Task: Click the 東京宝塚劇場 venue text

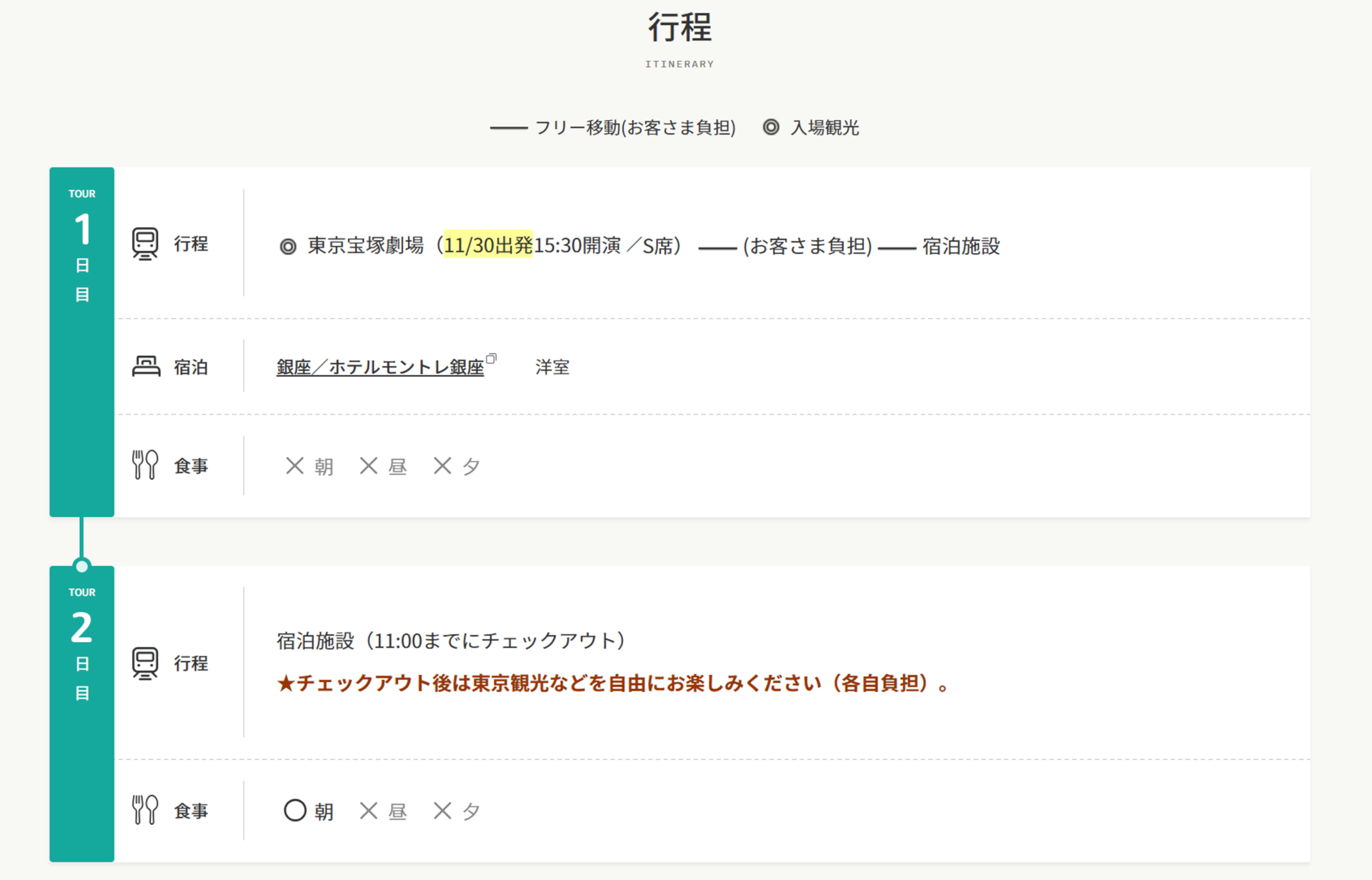Action: 364,245
